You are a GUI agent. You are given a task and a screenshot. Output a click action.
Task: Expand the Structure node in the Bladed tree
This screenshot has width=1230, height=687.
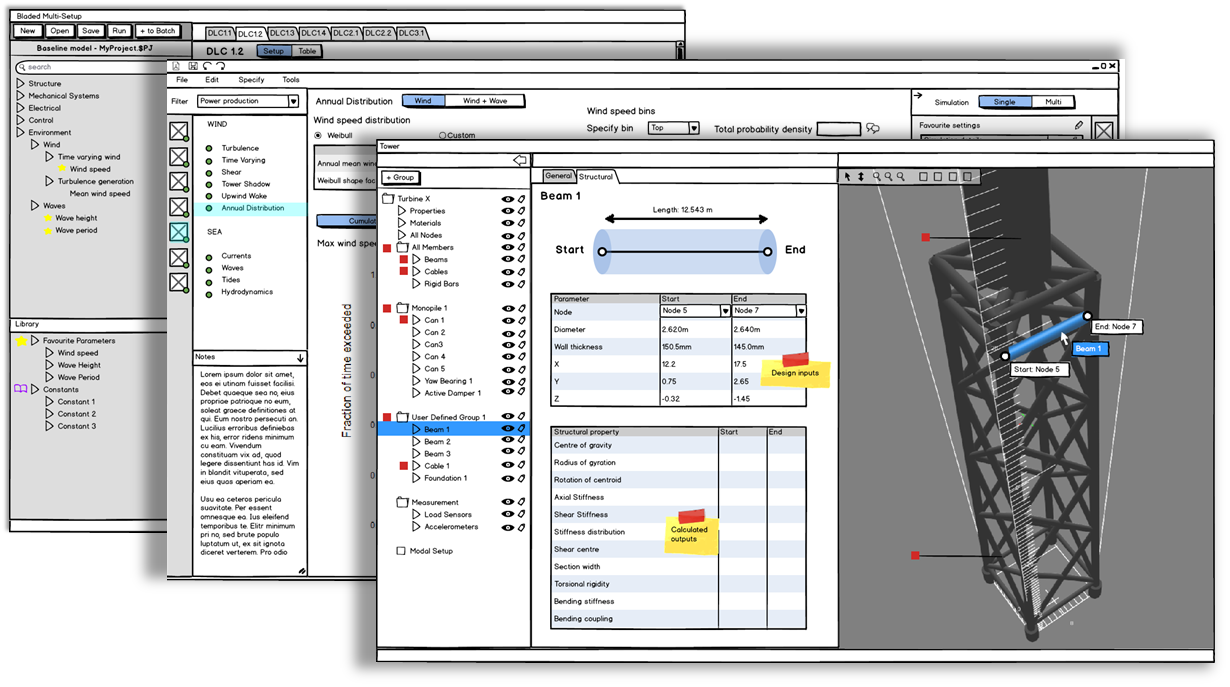tap(21, 84)
